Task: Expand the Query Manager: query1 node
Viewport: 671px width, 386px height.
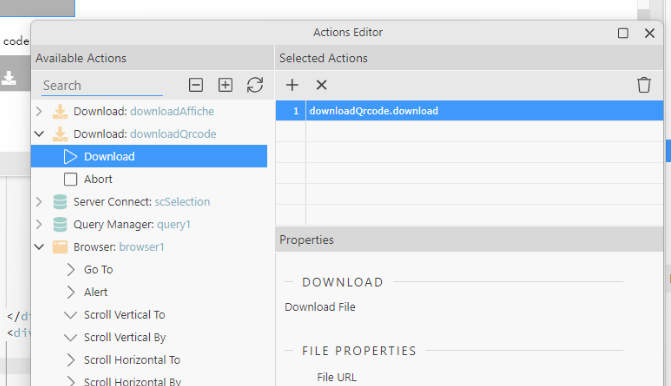Action: tap(39, 224)
